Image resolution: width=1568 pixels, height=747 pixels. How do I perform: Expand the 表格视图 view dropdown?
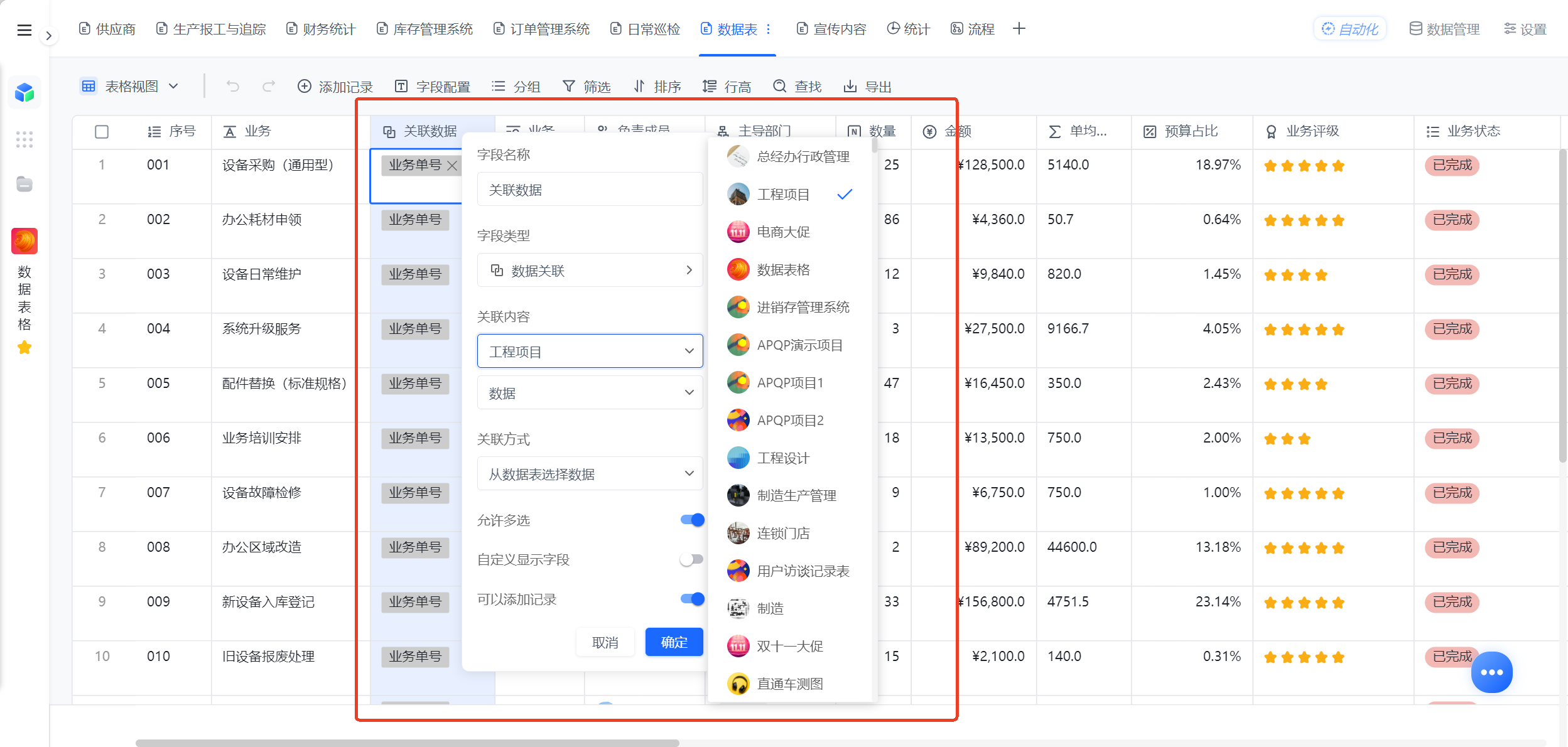click(130, 86)
